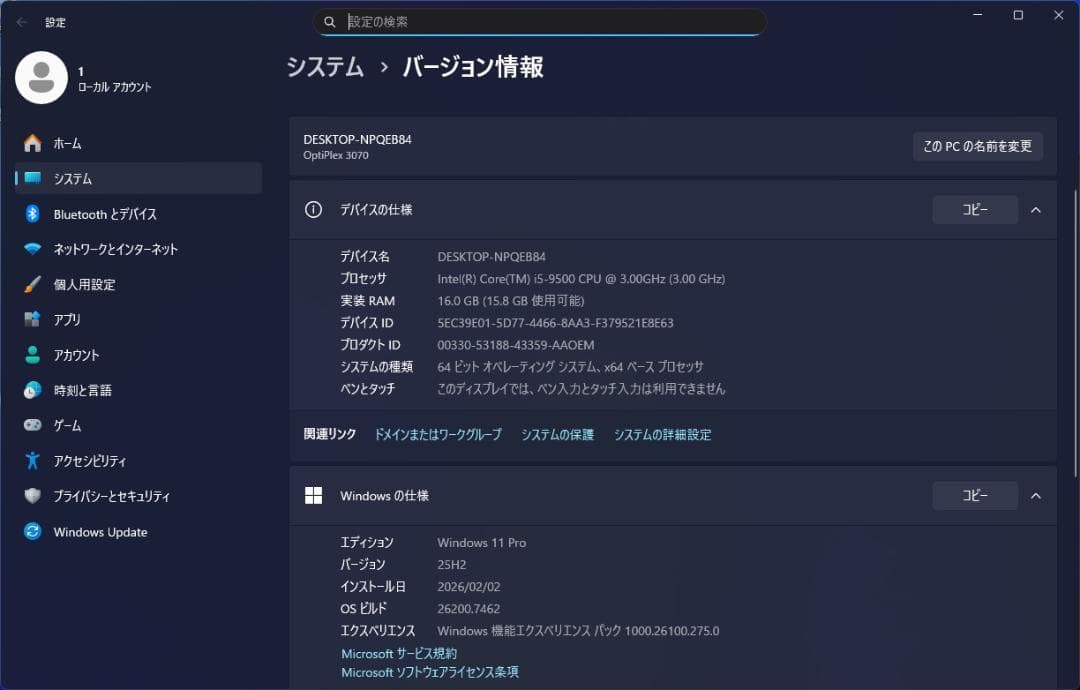Image resolution: width=1080 pixels, height=690 pixels.
Task: Click the Accessibility figure icon
Action: [x=32, y=460]
